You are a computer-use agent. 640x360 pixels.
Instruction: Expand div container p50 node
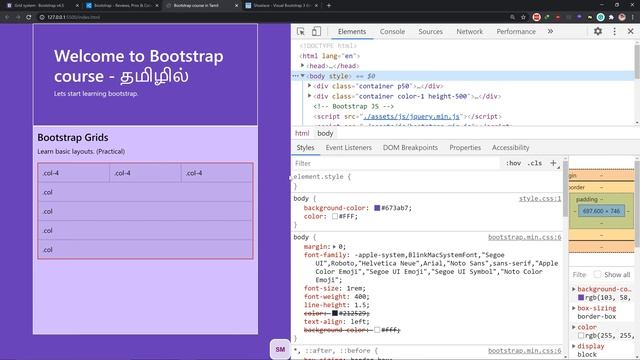310,86
